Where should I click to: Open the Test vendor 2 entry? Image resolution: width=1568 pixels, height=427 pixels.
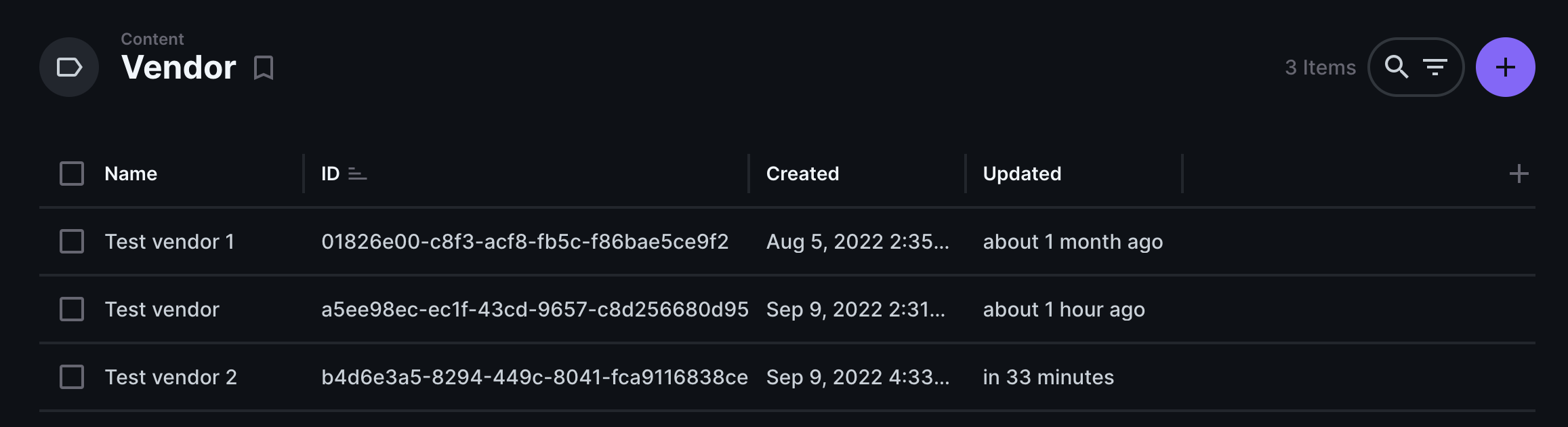click(171, 378)
